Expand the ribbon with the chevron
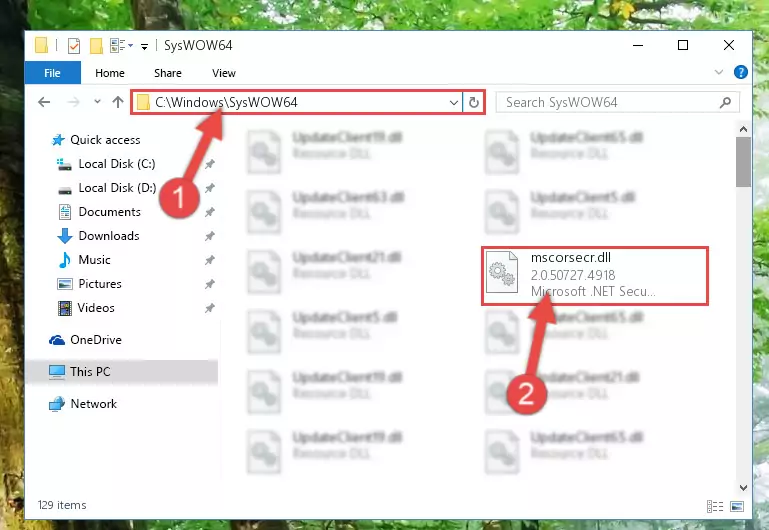Image resolution: width=769 pixels, height=530 pixels. tap(718, 73)
